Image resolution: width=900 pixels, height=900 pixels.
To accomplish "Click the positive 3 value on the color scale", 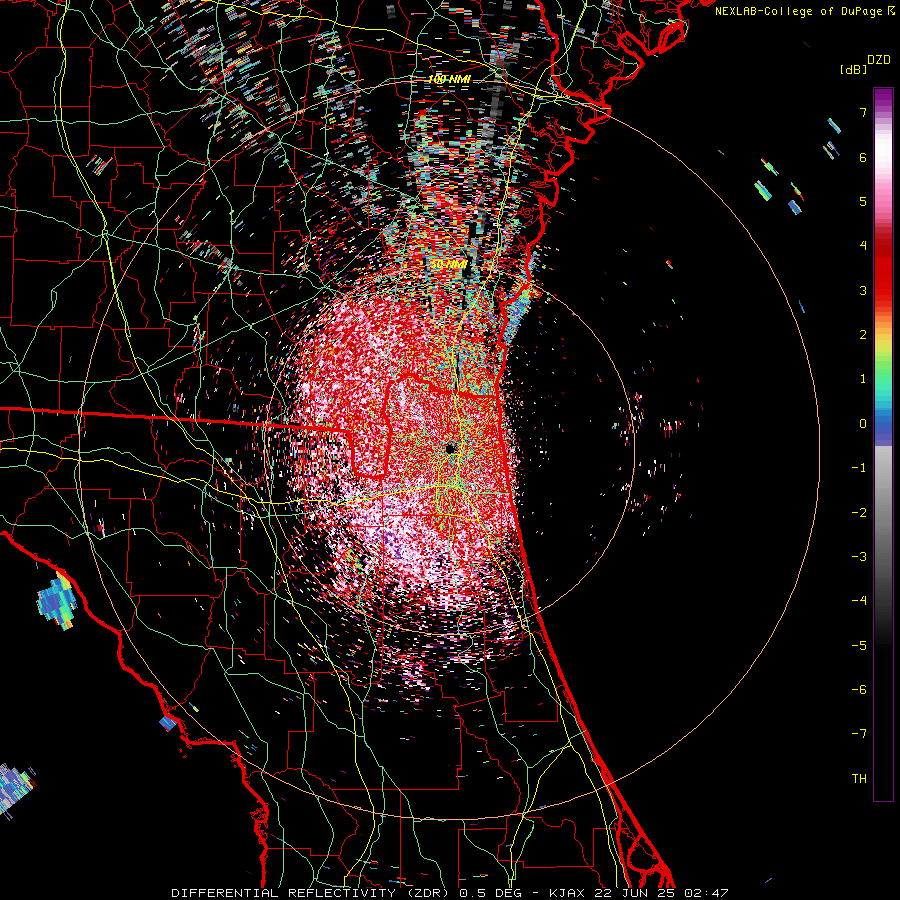I will (863, 290).
